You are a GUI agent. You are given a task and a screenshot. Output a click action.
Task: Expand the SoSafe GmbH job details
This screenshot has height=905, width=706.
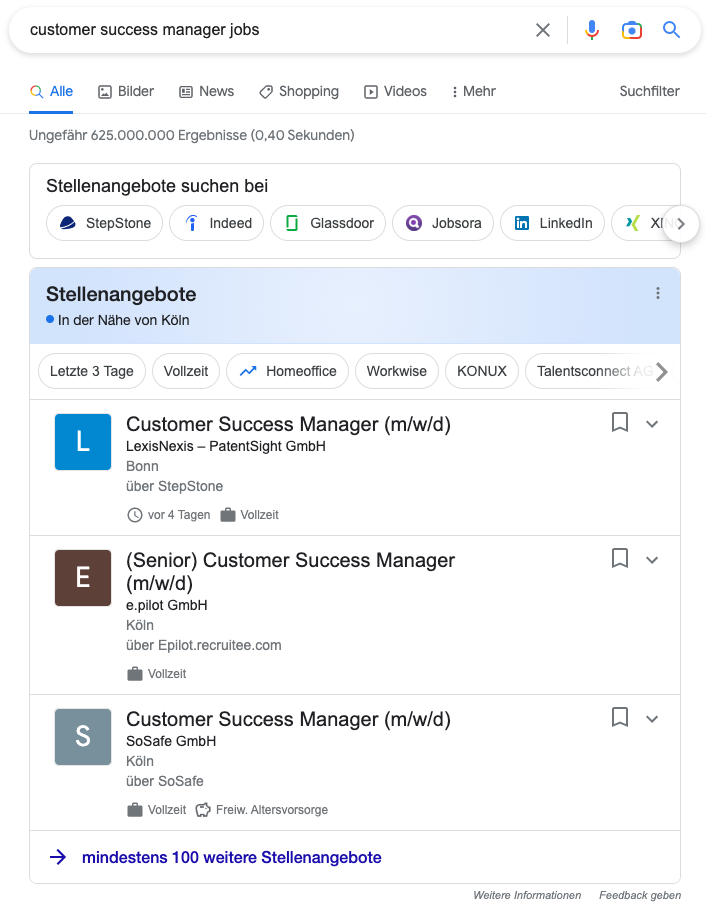(652, 719)
